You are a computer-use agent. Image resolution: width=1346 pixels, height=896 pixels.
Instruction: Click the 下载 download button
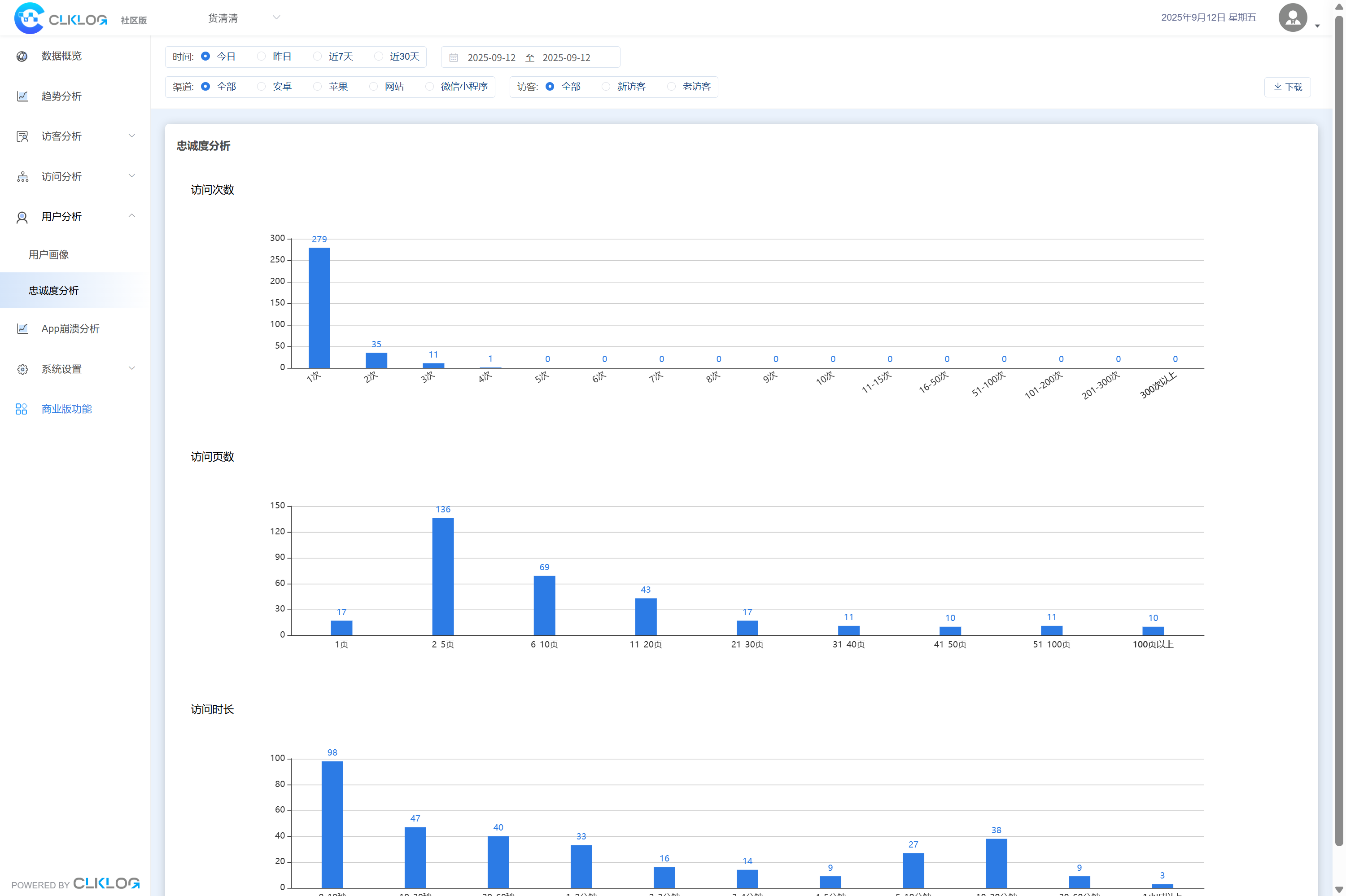pyautogui.click(x=1287, y=87)
